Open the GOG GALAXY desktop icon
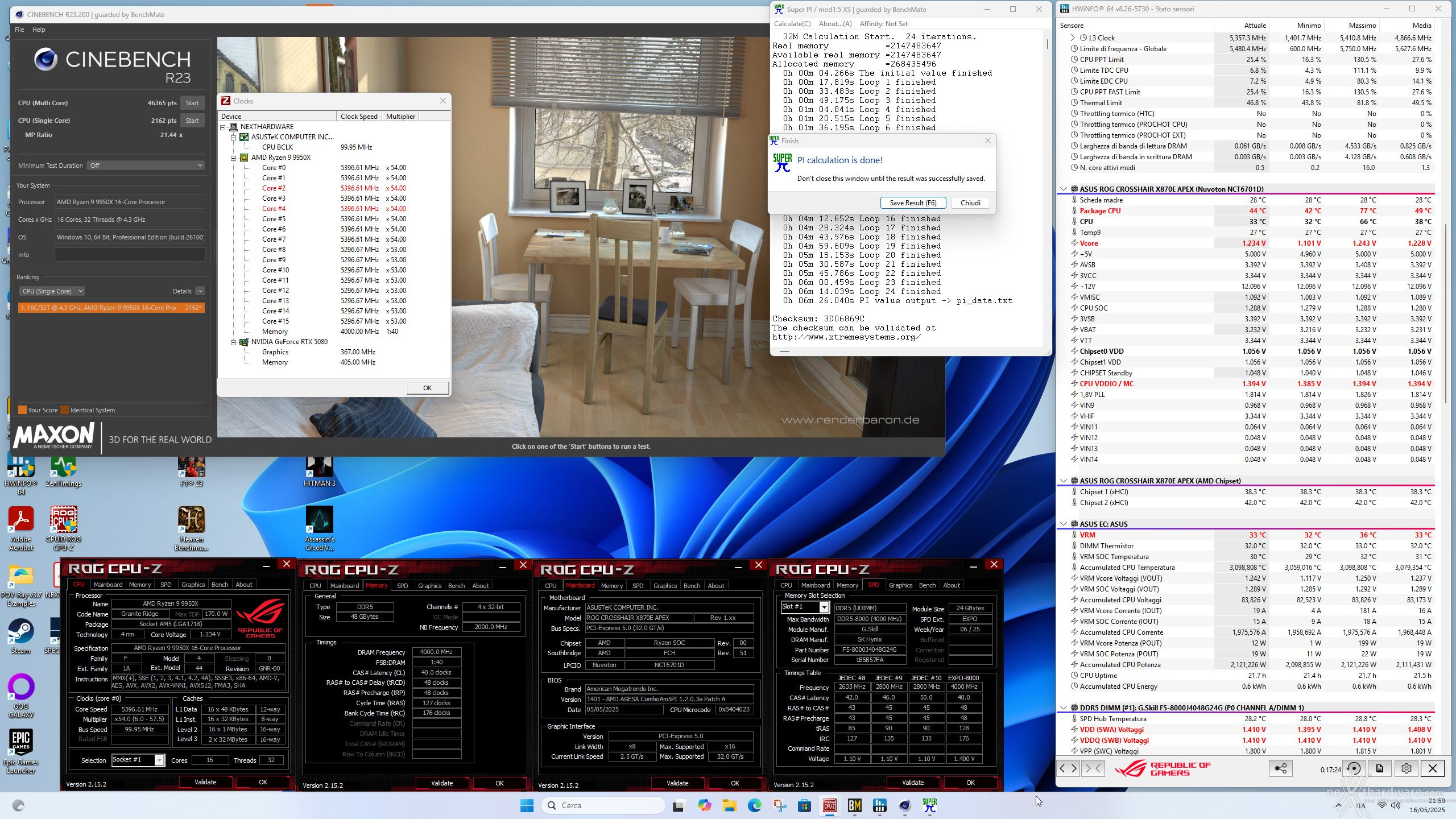Screen dimensions: 1456x819 point(21,696)
